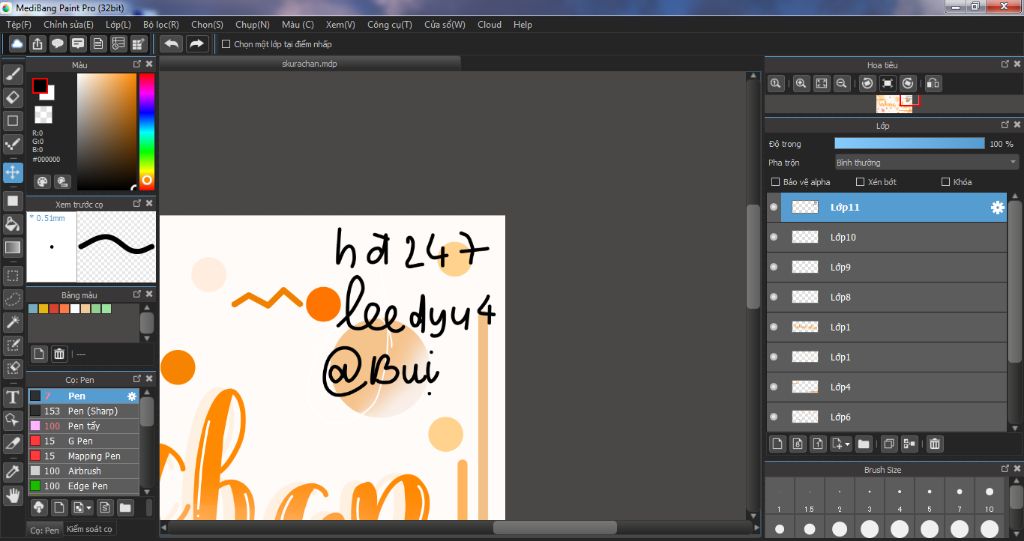
Task: Open Cloud menu
Action: (489, 24)
